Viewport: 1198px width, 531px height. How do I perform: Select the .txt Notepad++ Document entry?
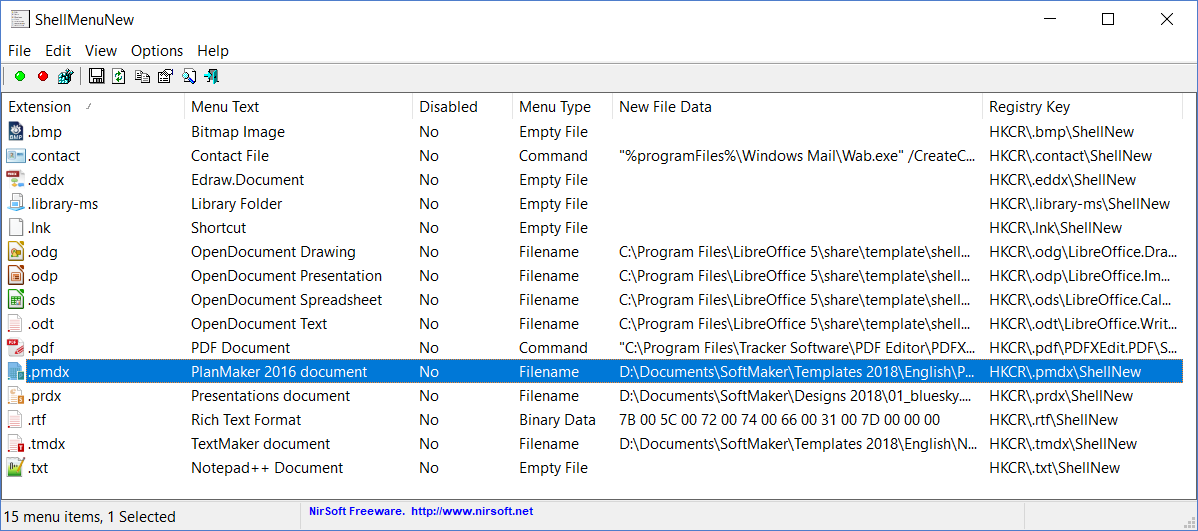[x=266, y=468]
